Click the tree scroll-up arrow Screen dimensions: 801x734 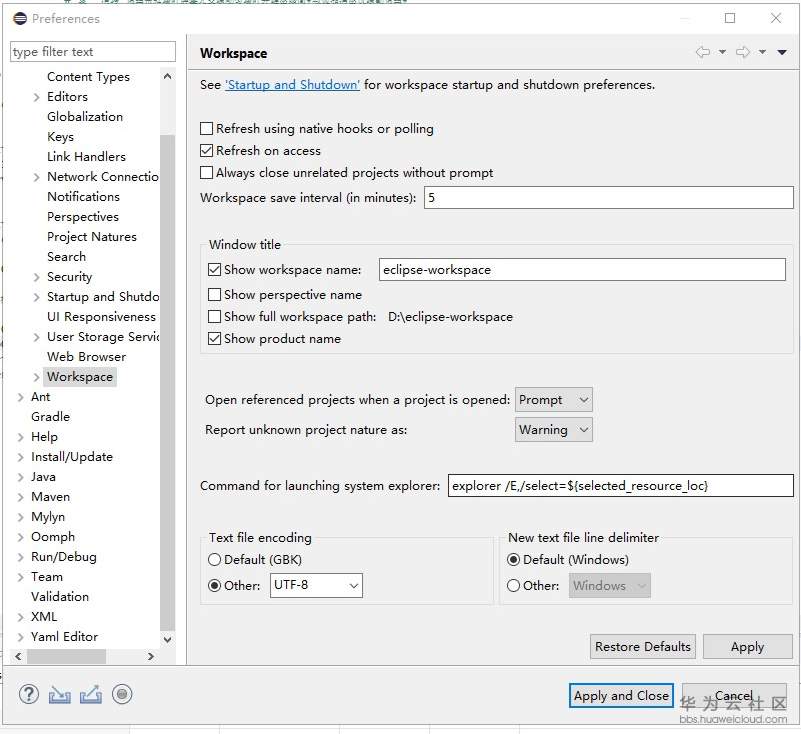167,76
